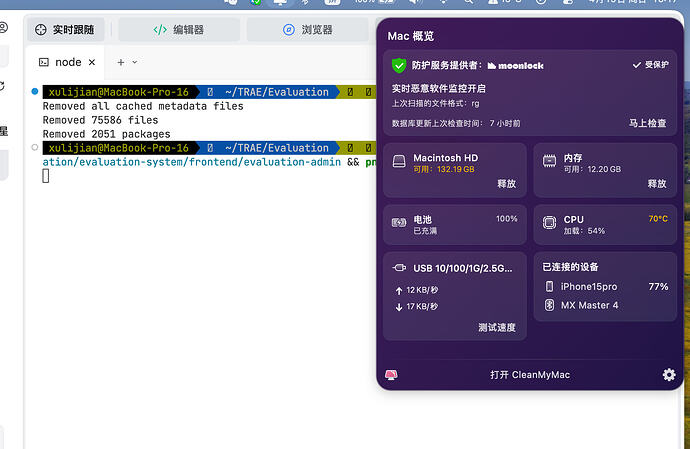This screenshot has width=690, height=449.
Task: Click the CleanMyMac app icon at the panel bottom
Action: [391, 375]
